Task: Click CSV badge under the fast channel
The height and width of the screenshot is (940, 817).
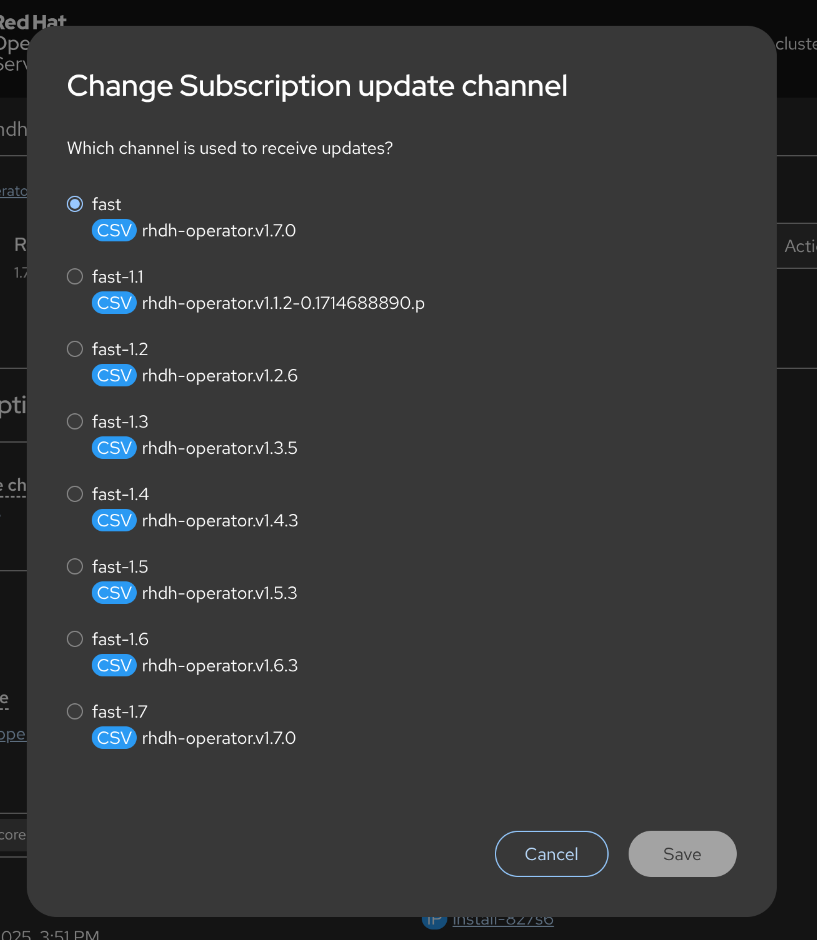Action: [114, 231]
